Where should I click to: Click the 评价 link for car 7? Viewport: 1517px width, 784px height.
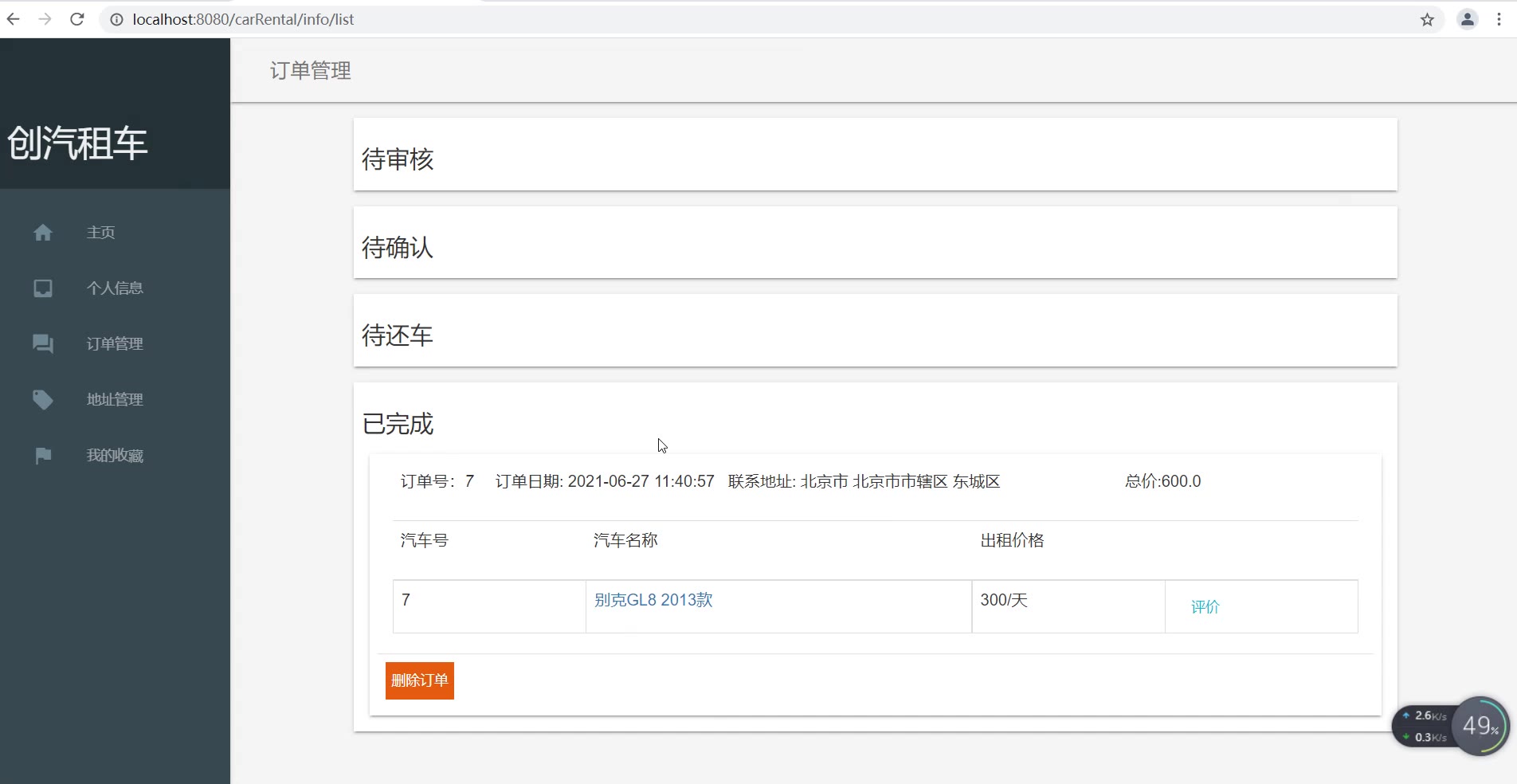coord(1205,606)
